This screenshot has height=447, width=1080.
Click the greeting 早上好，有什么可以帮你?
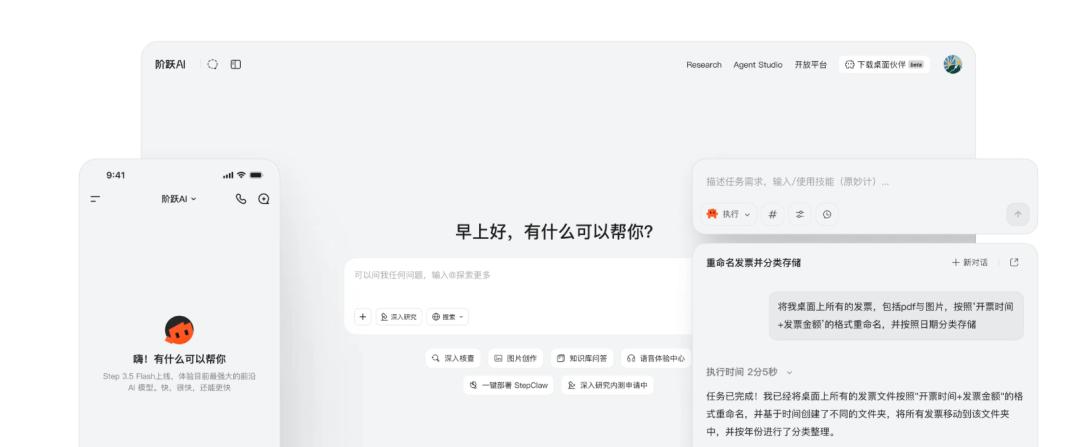pos(554,231)
